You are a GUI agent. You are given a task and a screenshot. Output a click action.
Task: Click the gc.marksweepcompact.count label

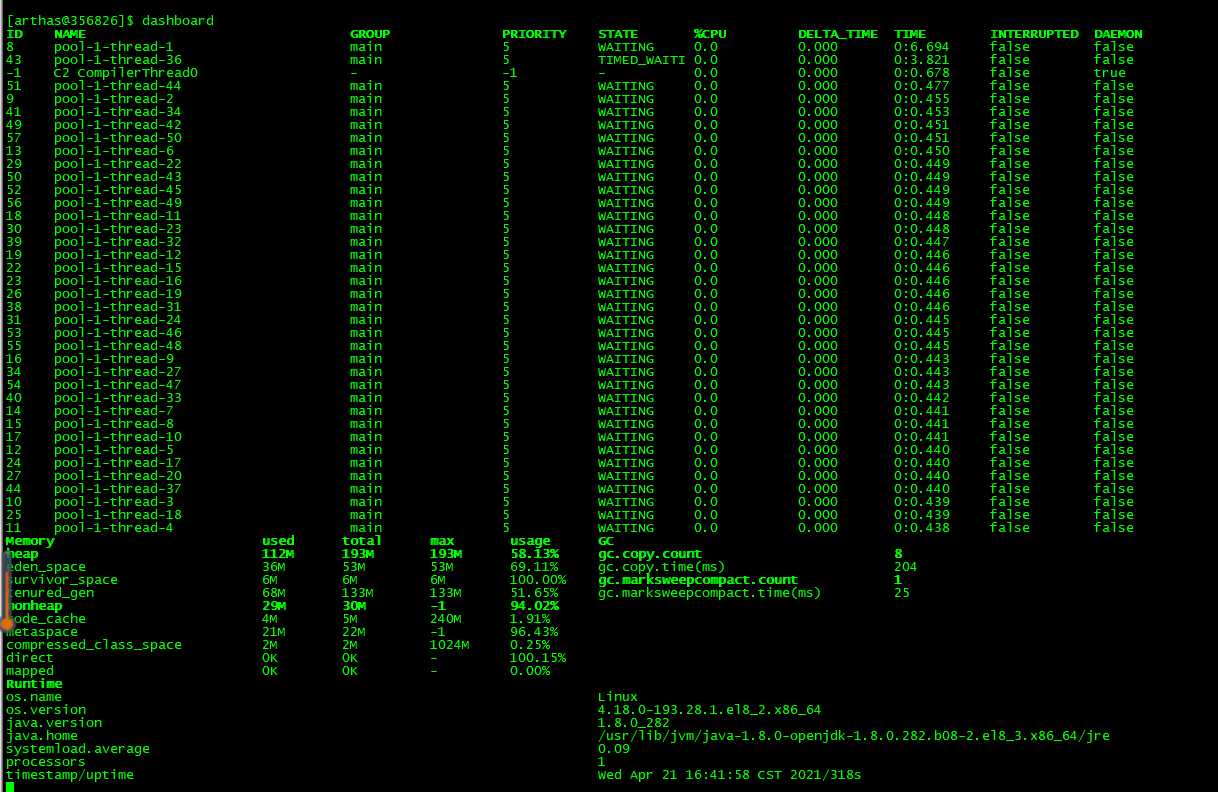click(x=698, y=580)
